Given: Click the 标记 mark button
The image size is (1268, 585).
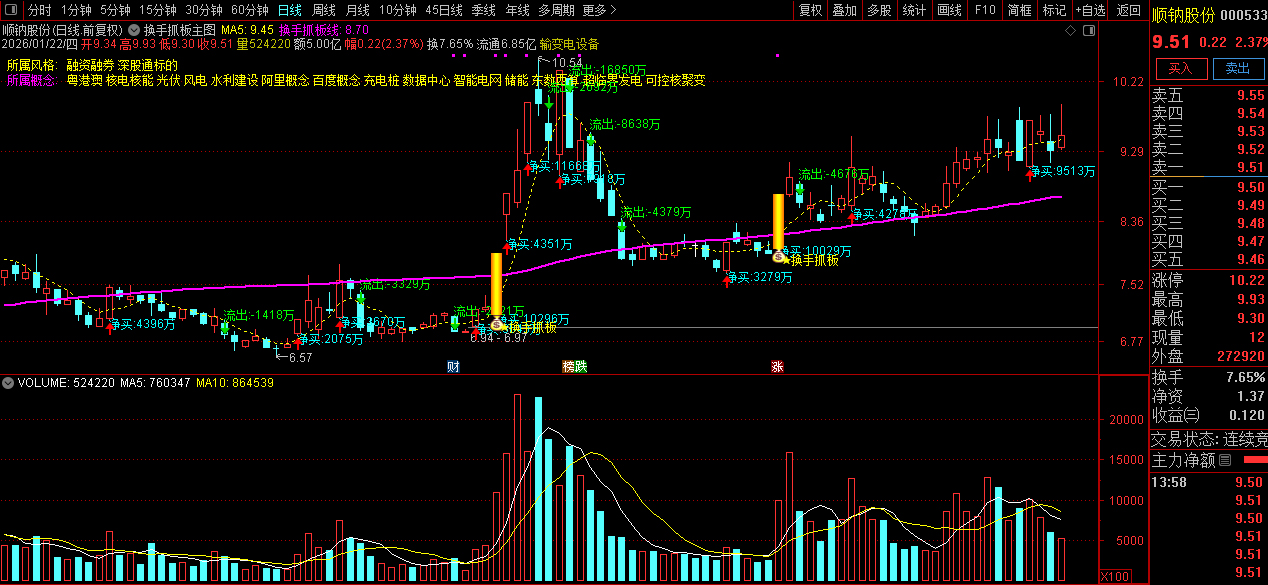Looking at the screenshot, I should click(x=1054, y=10).
